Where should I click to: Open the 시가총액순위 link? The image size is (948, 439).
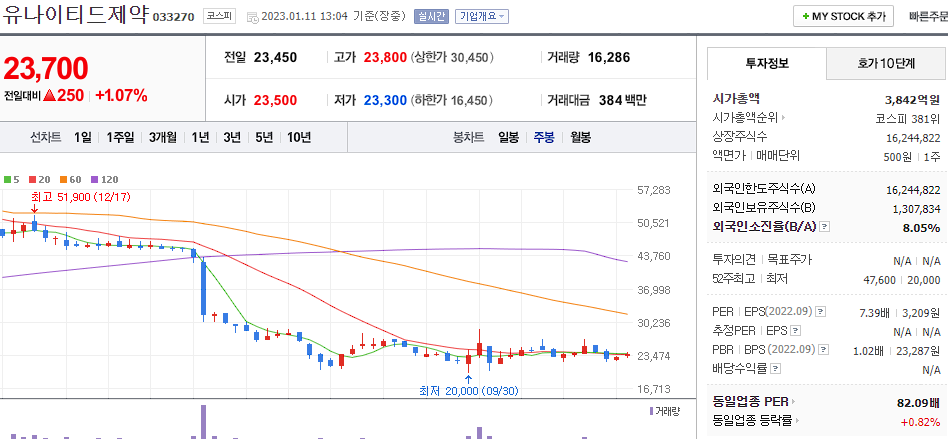(748, 118)
